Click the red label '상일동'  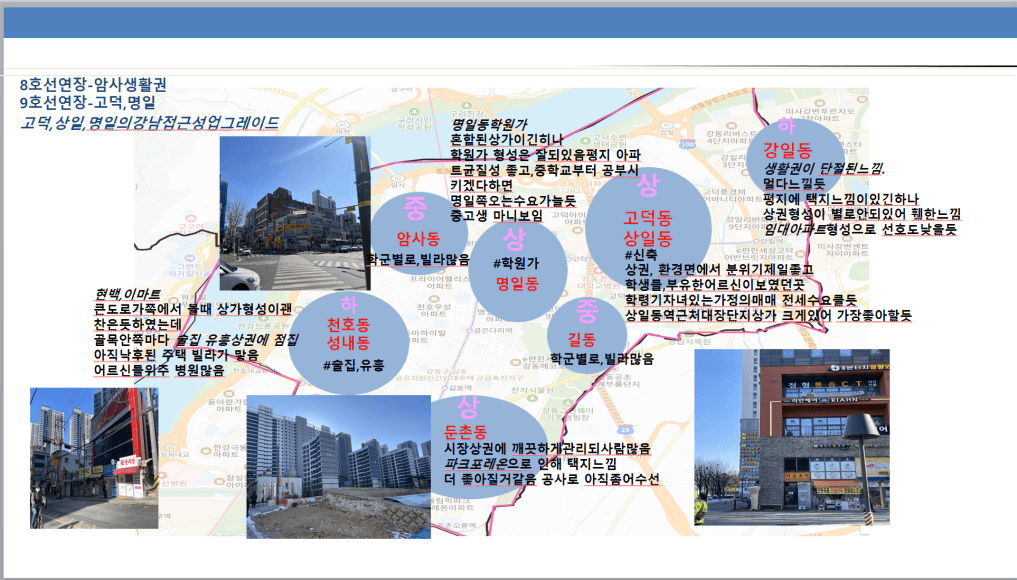[647, 238]
